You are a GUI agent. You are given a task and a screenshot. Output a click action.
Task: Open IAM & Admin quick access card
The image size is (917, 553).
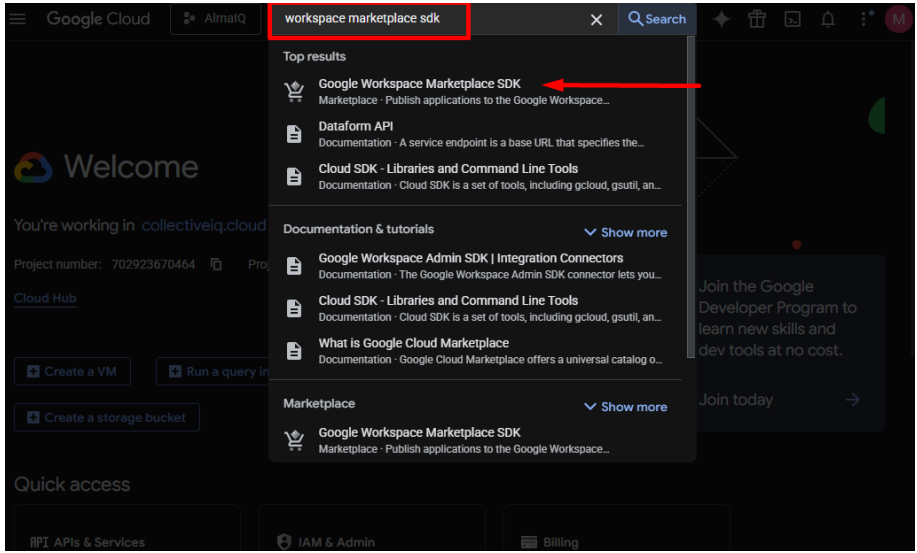tap(372, 529)
